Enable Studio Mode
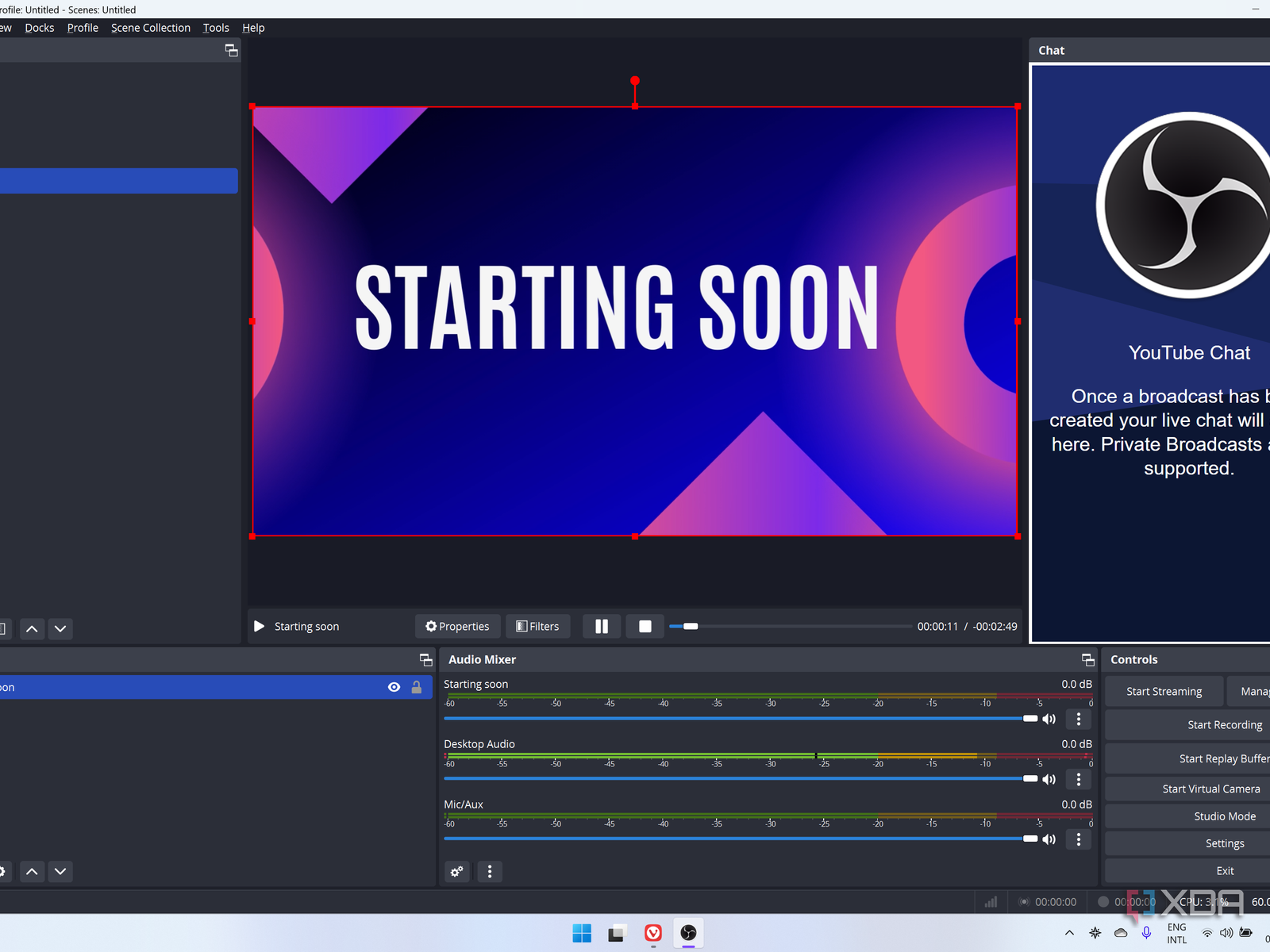Screen dimensions: 1270x952 point(1224,816)
